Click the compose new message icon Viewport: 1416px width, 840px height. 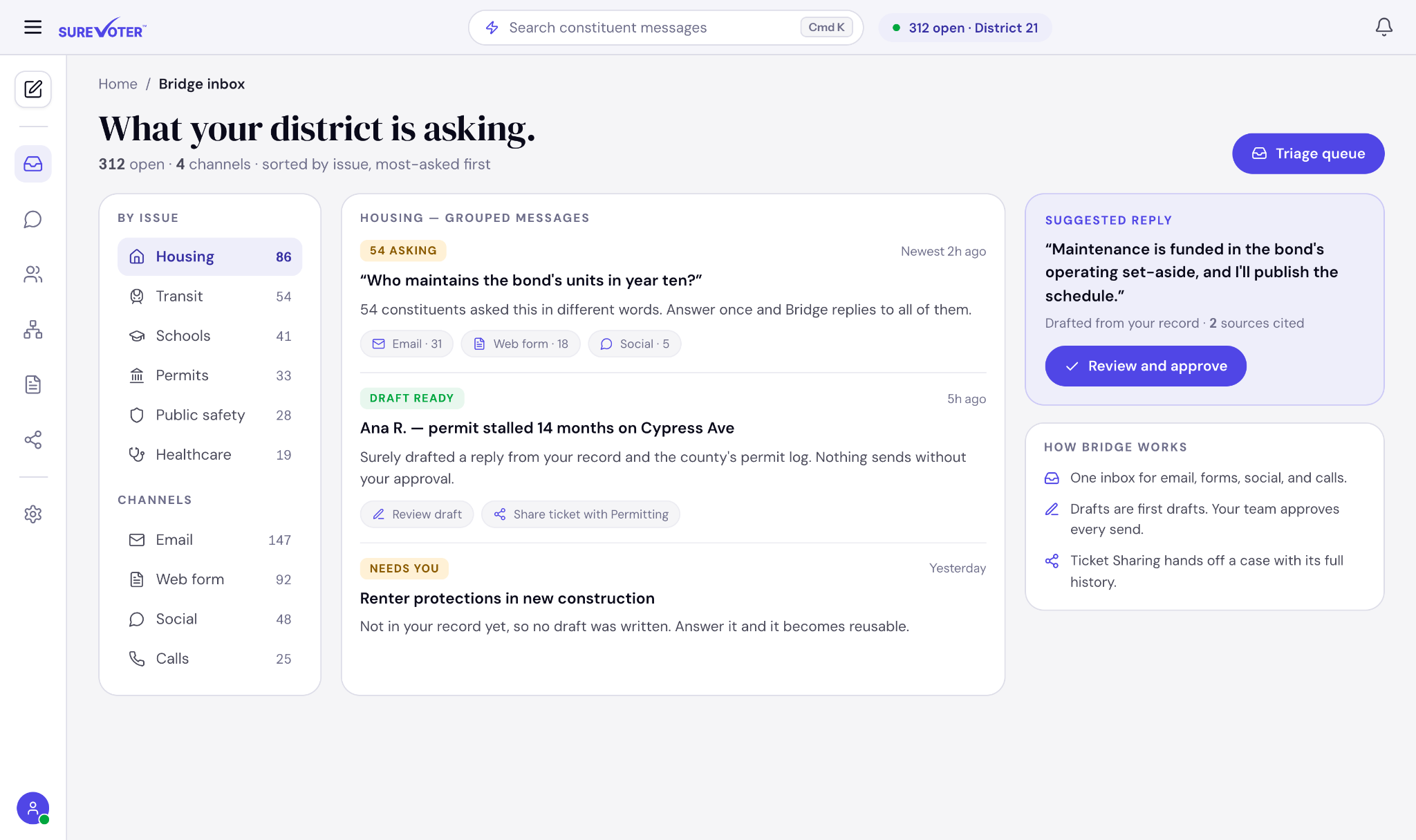pos(33,89)
